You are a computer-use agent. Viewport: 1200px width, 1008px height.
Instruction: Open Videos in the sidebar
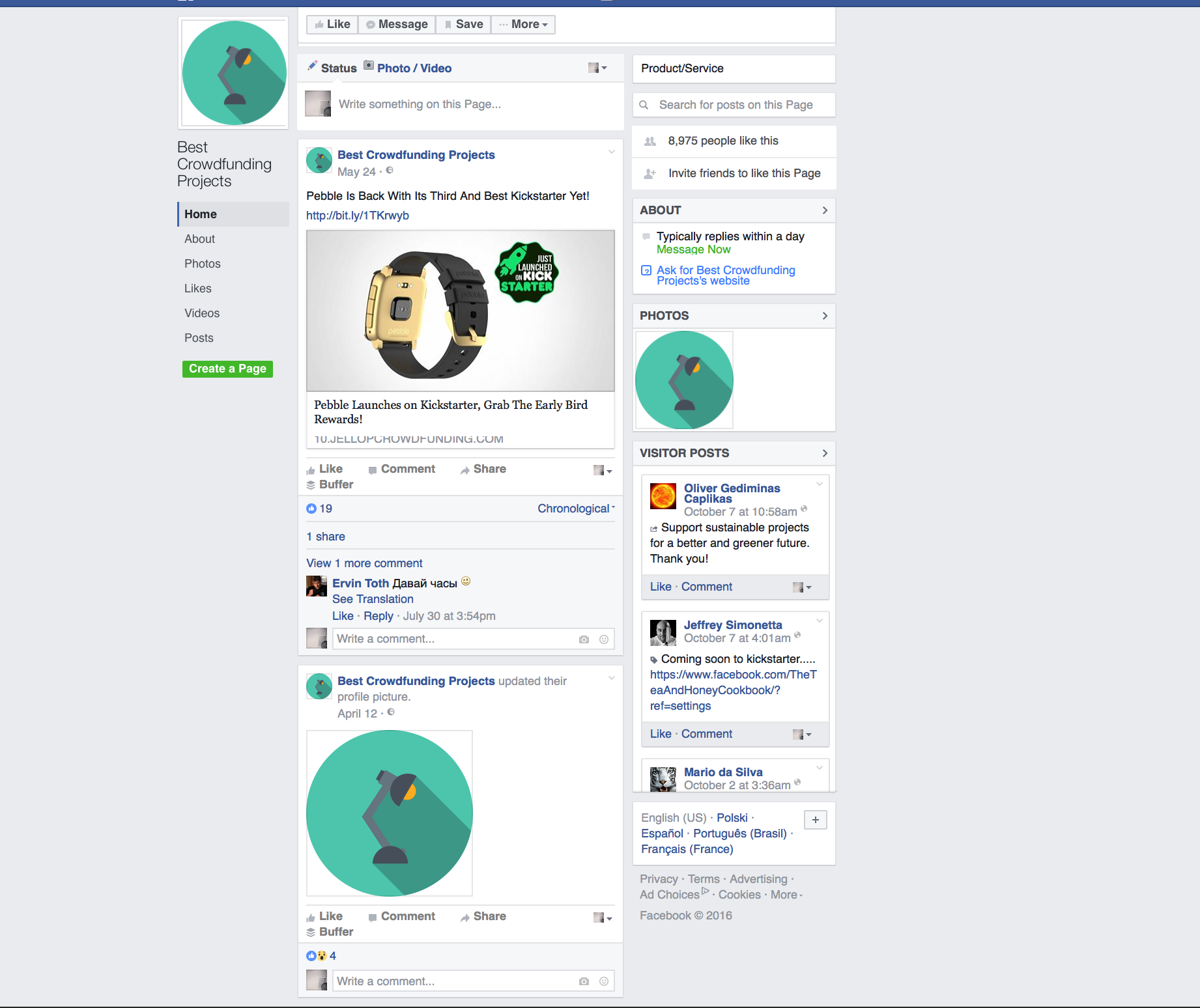point(202,313)
